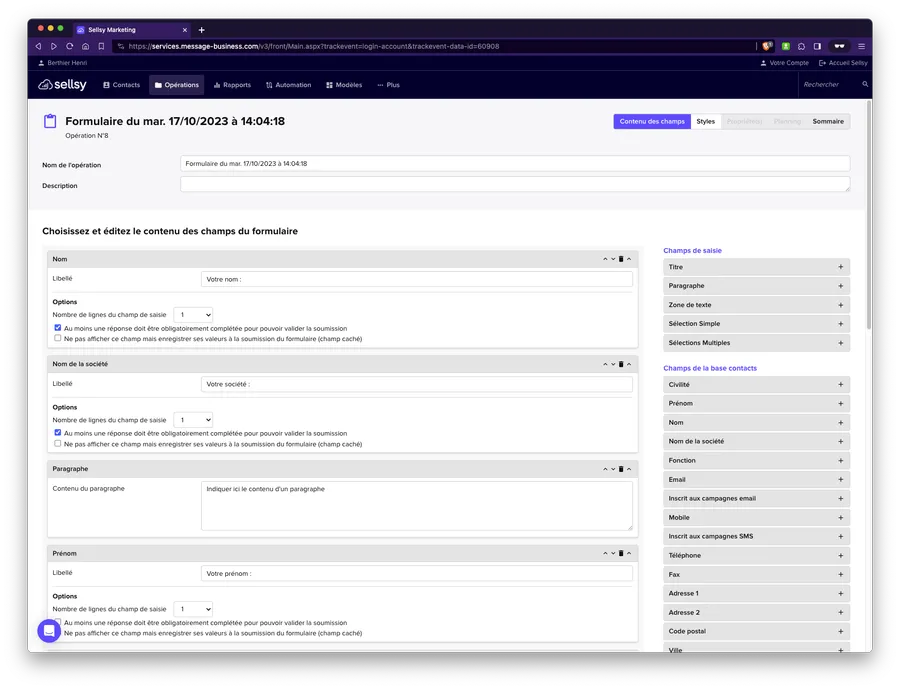Click the Sellsy logo
The image size is (900, 689).
pyautogui.click(x=63, y=85)
